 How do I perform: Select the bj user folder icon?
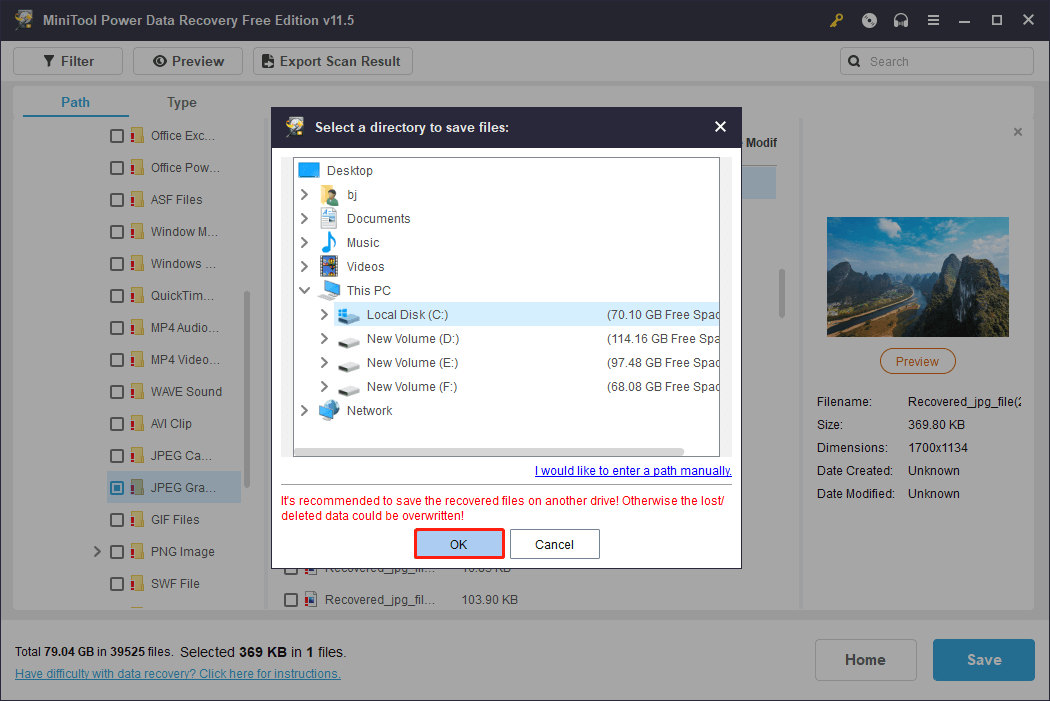(329, 195)
